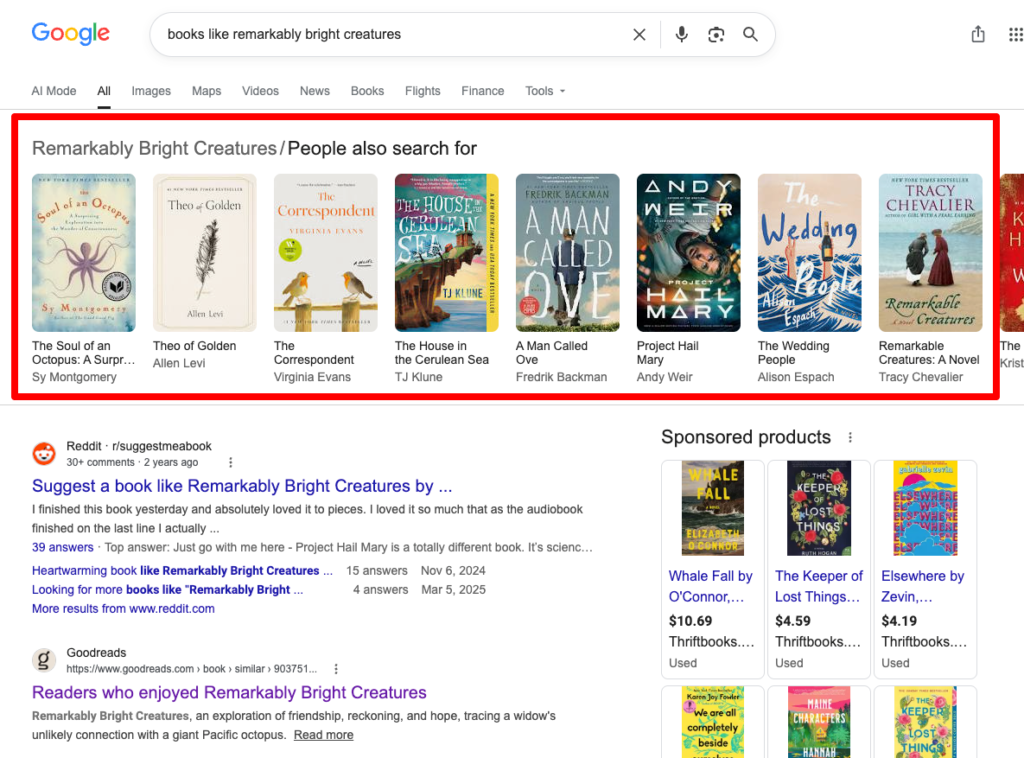Open The Soul of an Octopus cover
The height and width of the screenshot is (758, 1024).
84,253
